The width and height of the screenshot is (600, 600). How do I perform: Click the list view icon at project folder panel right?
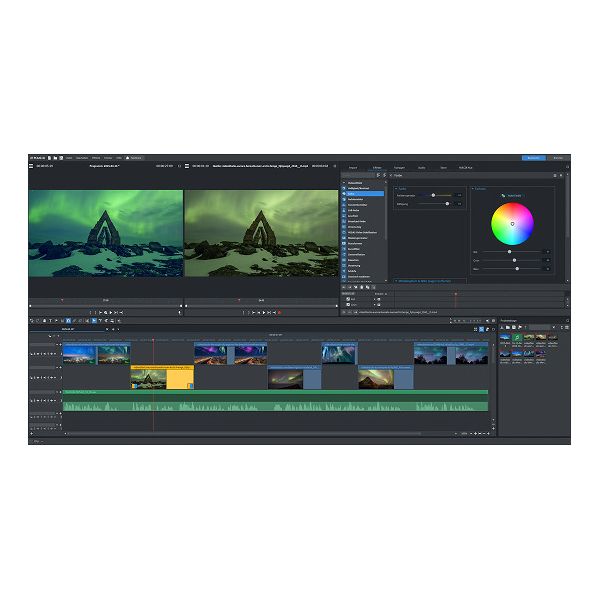(567, 327)
